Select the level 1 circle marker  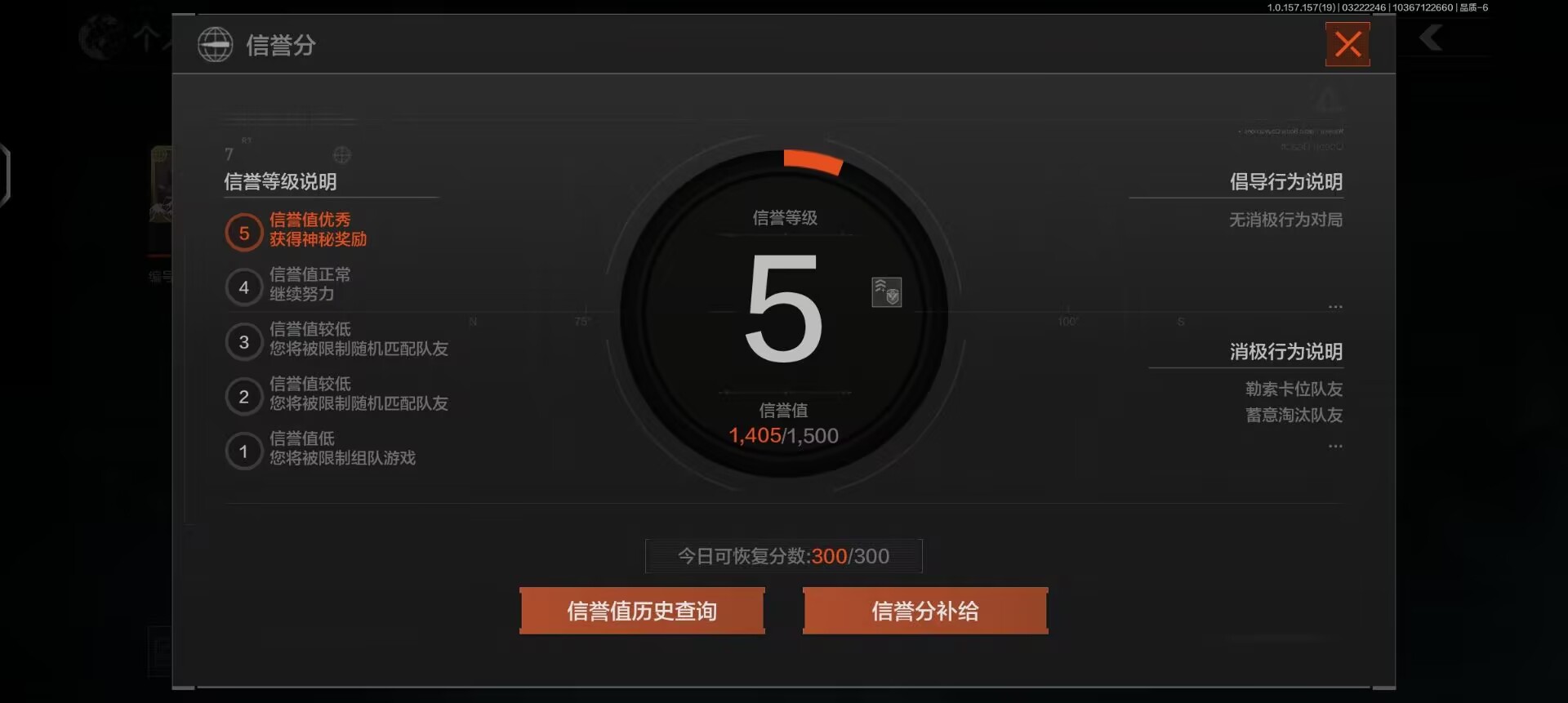(x=243, y=452)
